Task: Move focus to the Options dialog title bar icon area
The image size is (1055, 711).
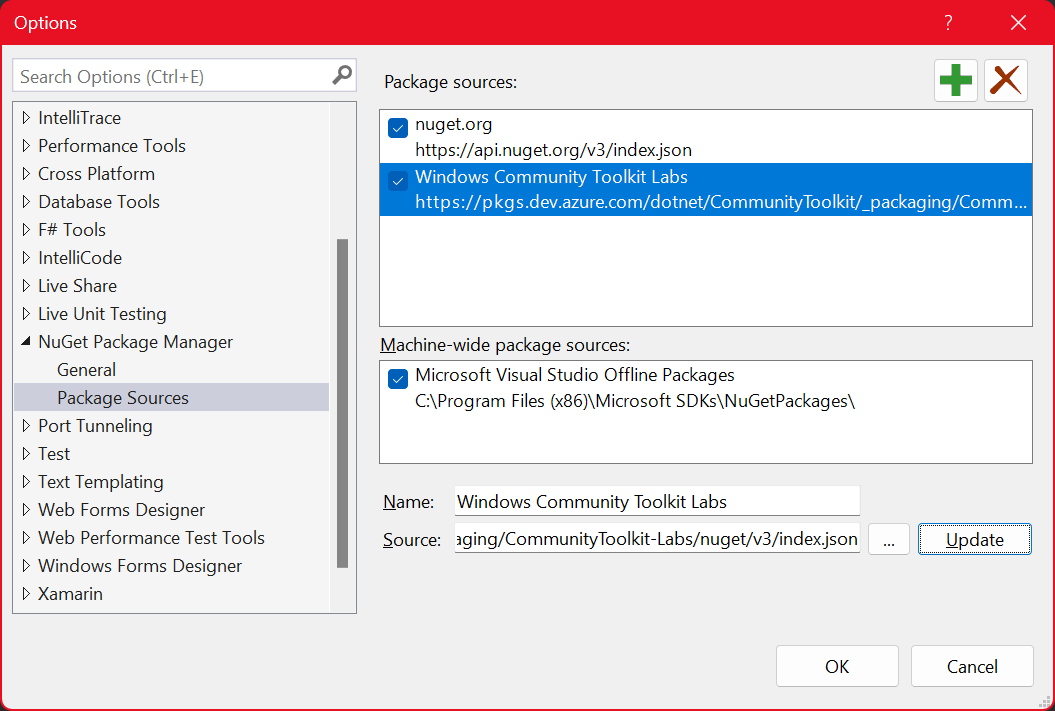Action: 45,22
